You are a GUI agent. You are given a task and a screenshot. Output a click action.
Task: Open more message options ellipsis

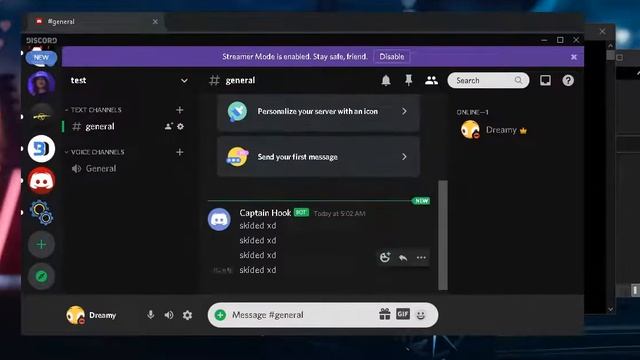421,258
